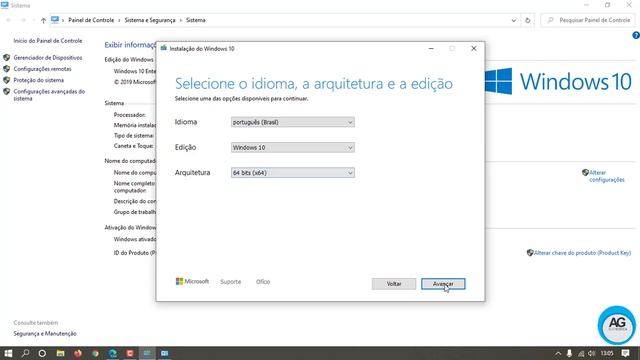Viewport: 640px width, 360px height.
Task: Open Configurações remotas link
Action: [x=42, y=69]
